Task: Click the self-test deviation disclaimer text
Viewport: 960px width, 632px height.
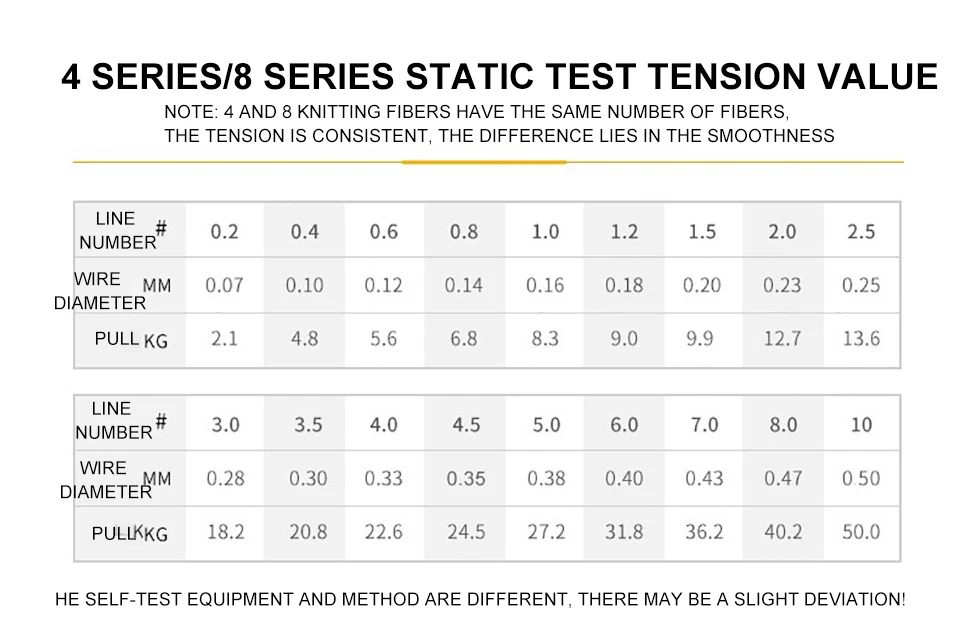Action: (480, 599)
